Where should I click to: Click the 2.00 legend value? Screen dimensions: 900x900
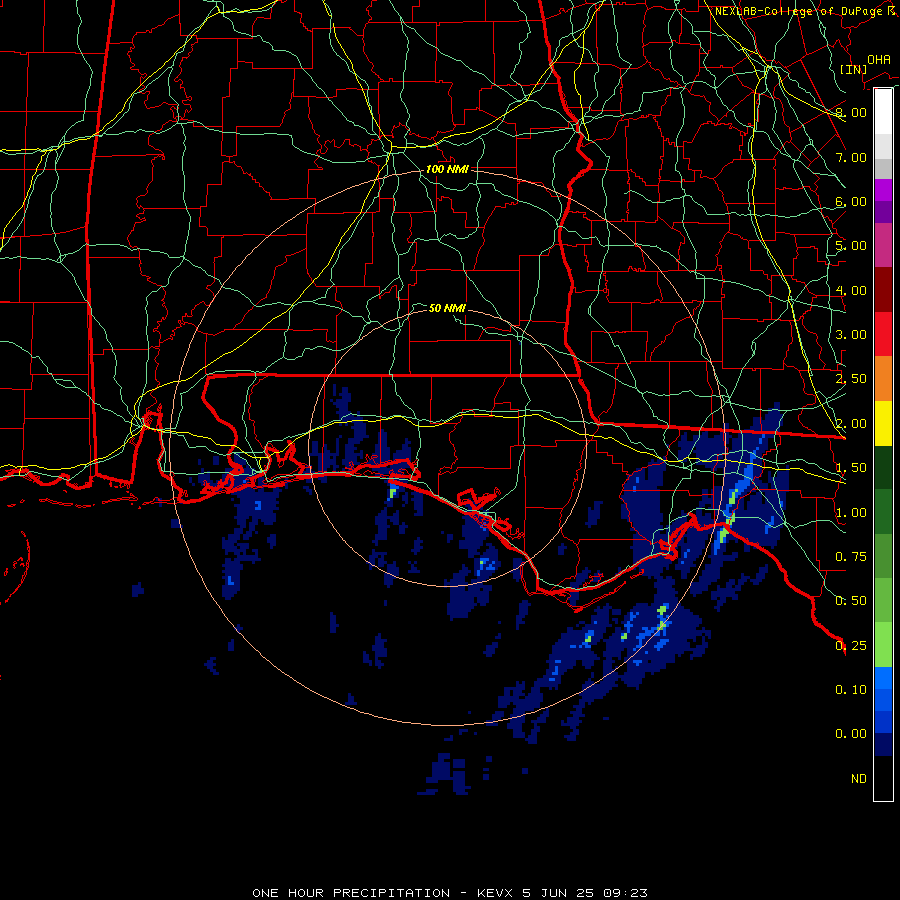coord(851,424)
